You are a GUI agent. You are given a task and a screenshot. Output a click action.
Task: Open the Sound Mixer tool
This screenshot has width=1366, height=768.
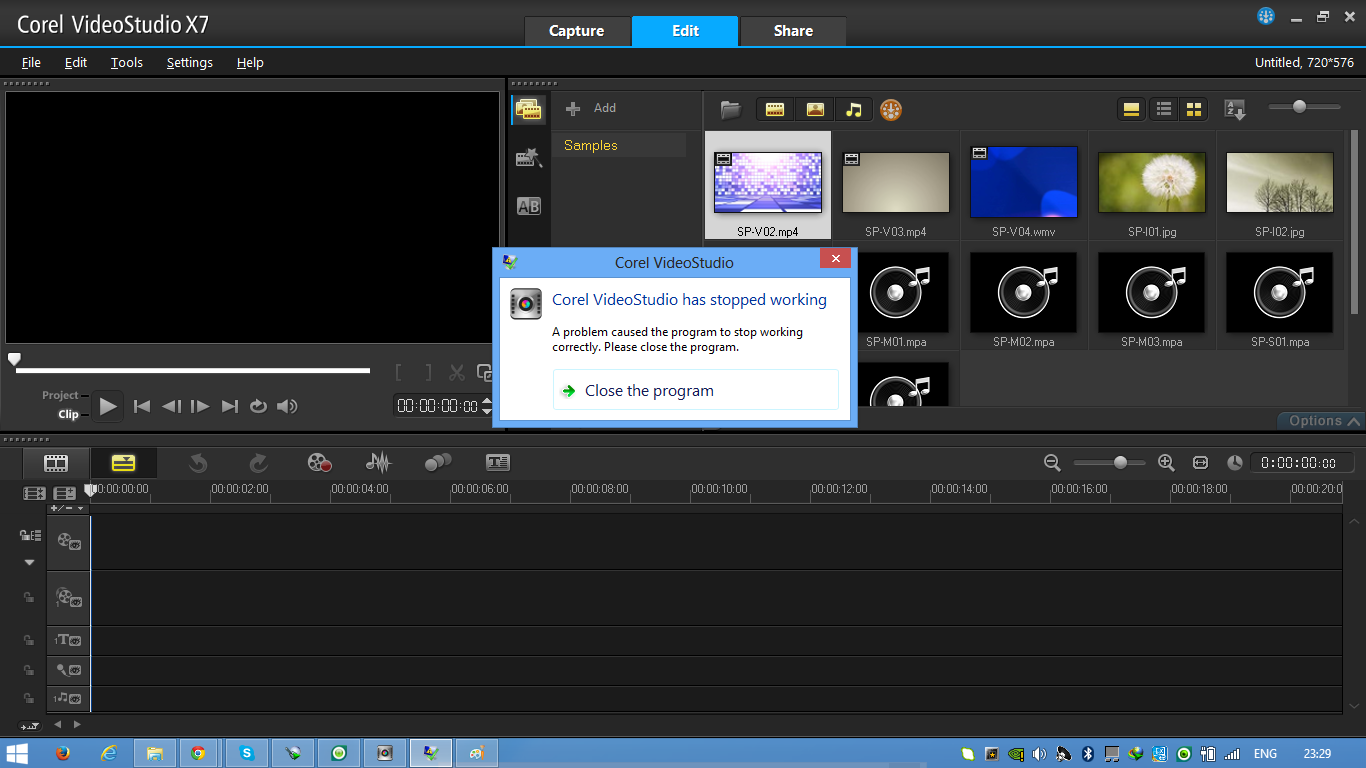[378, 462]
